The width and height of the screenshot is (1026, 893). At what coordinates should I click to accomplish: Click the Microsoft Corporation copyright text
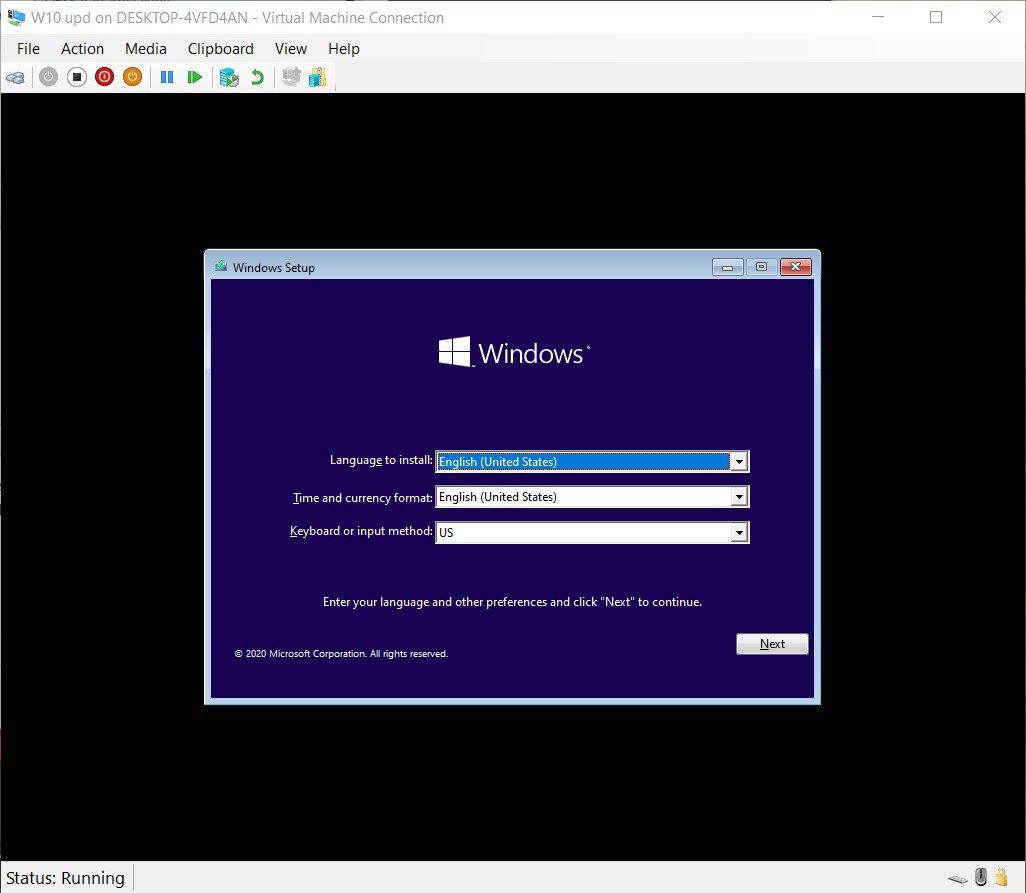(341, 654)
